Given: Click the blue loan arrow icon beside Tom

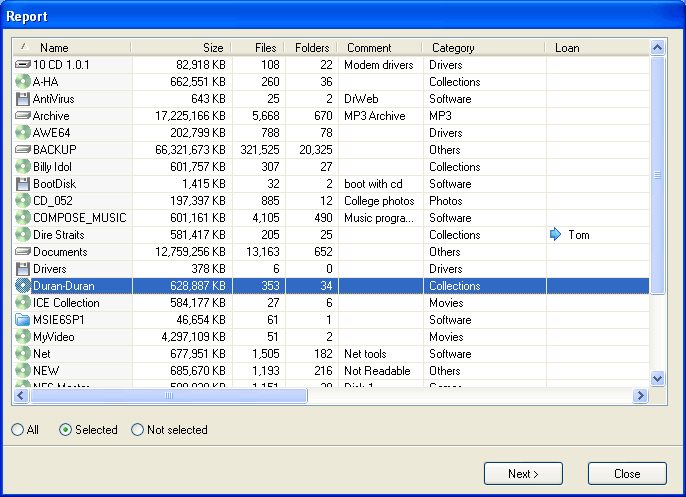Looking at the screenshot, I should (556, 235).
